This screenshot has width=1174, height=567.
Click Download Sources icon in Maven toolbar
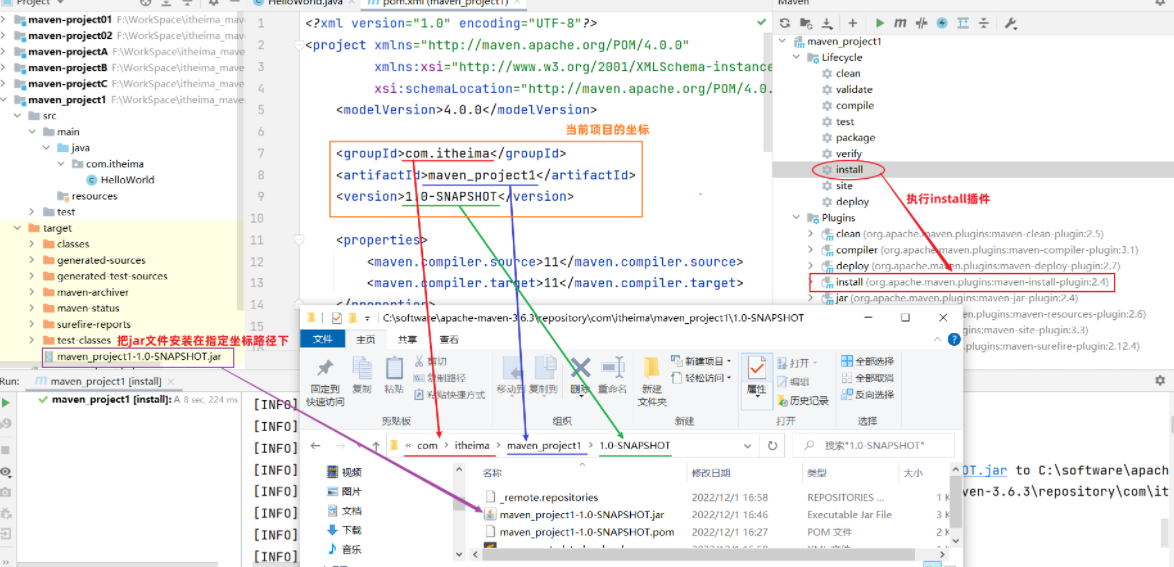click(x=827, y=23)
